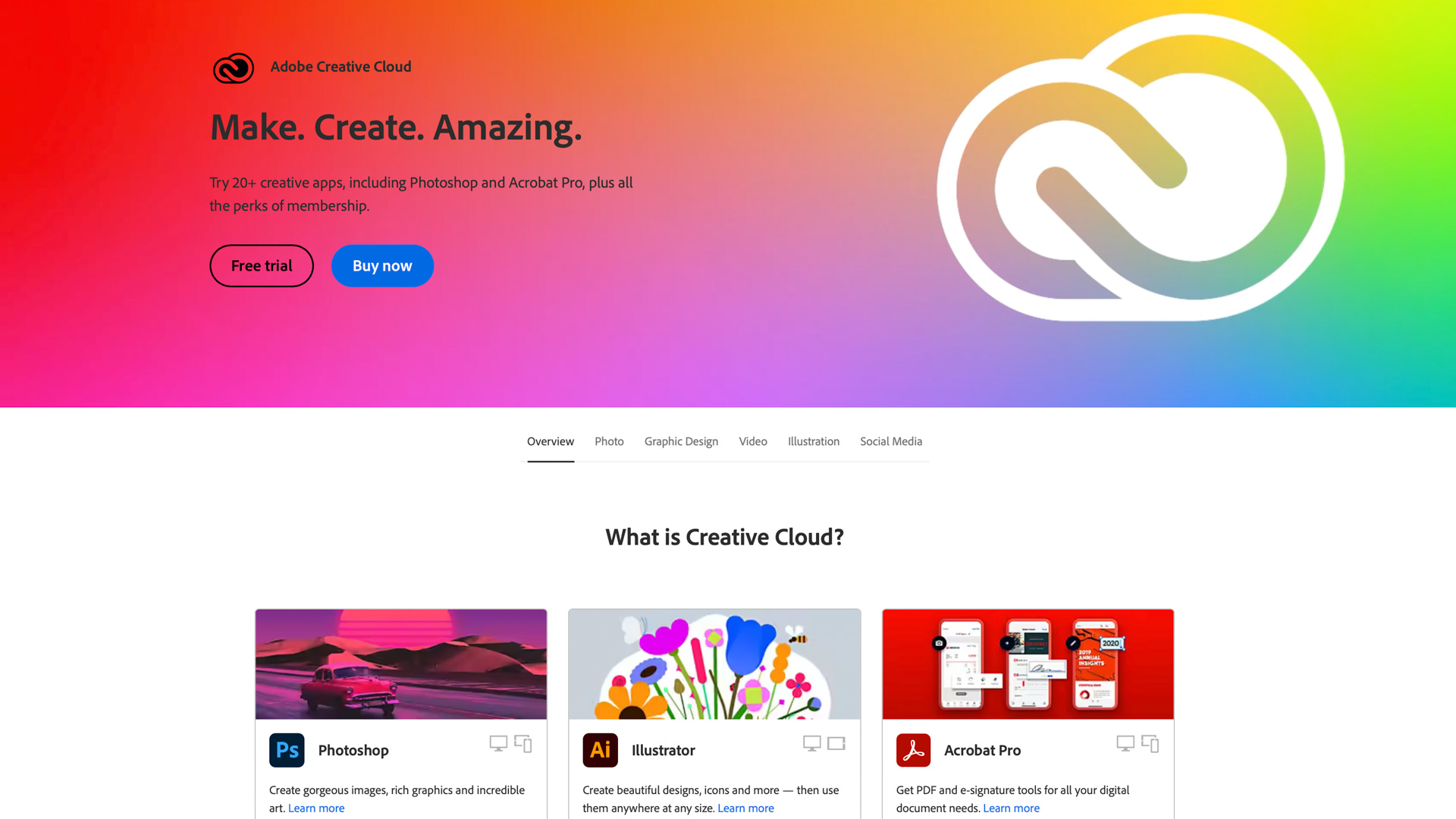Click the Illustration navigation tab
Image resolution: width=1456 pixels, height=819 pixels.
coord(813,441)
